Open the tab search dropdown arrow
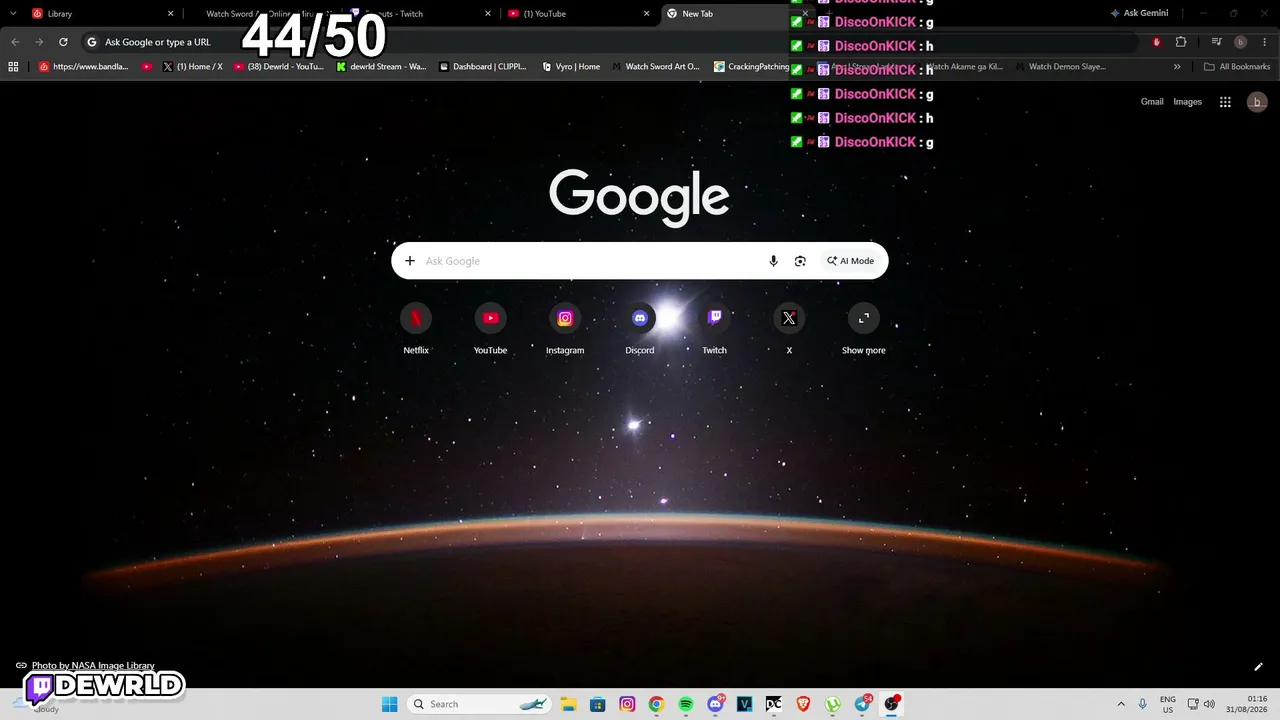The width and height of the screenshot is (1280, 720). [12, 14]
